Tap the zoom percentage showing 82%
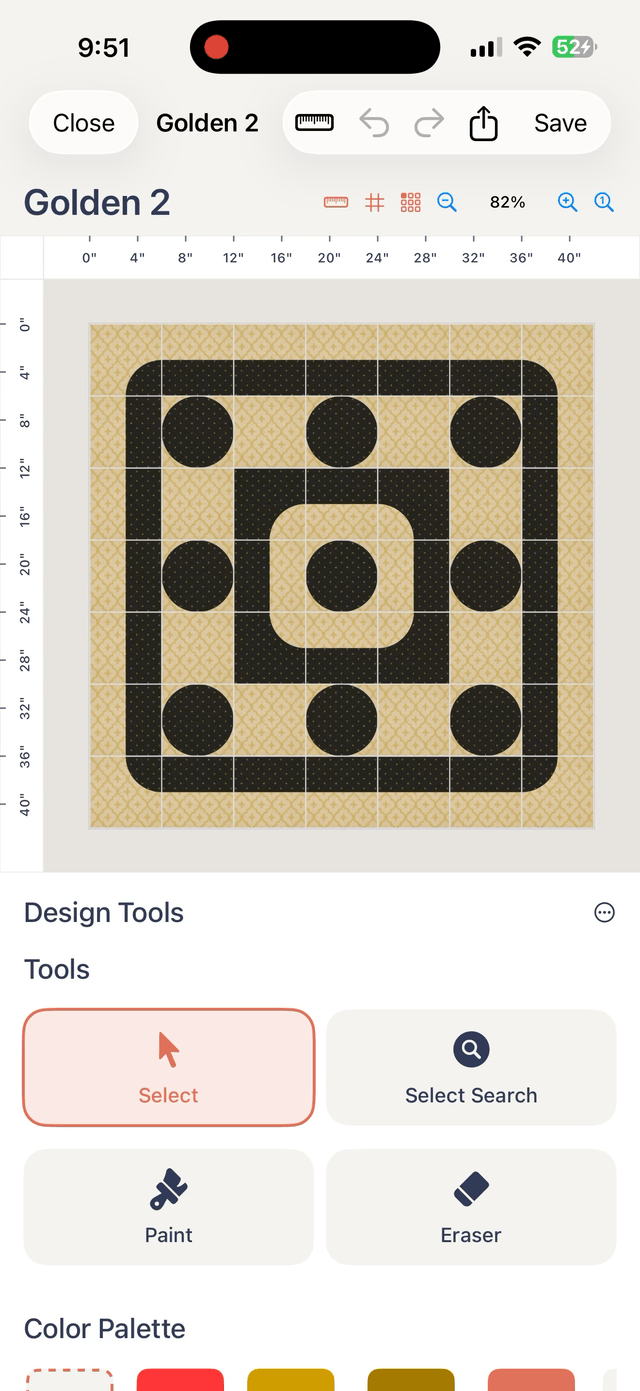The image size is (640, 1391). tap(507, 202)
